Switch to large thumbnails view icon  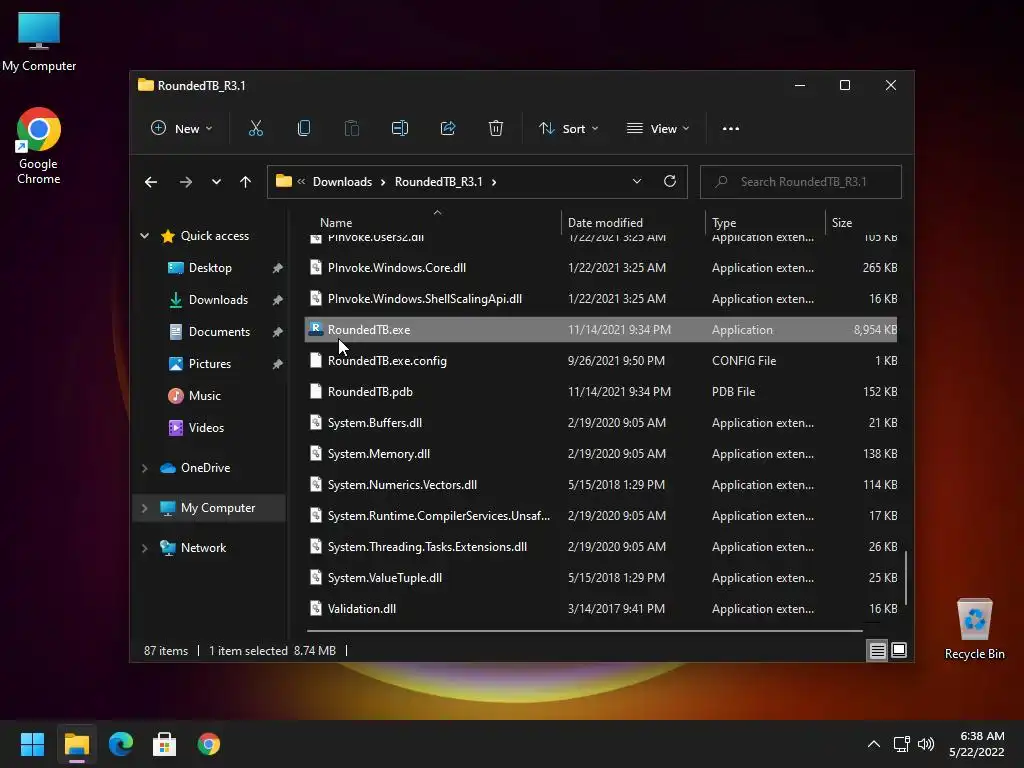(x=899, y=650)
